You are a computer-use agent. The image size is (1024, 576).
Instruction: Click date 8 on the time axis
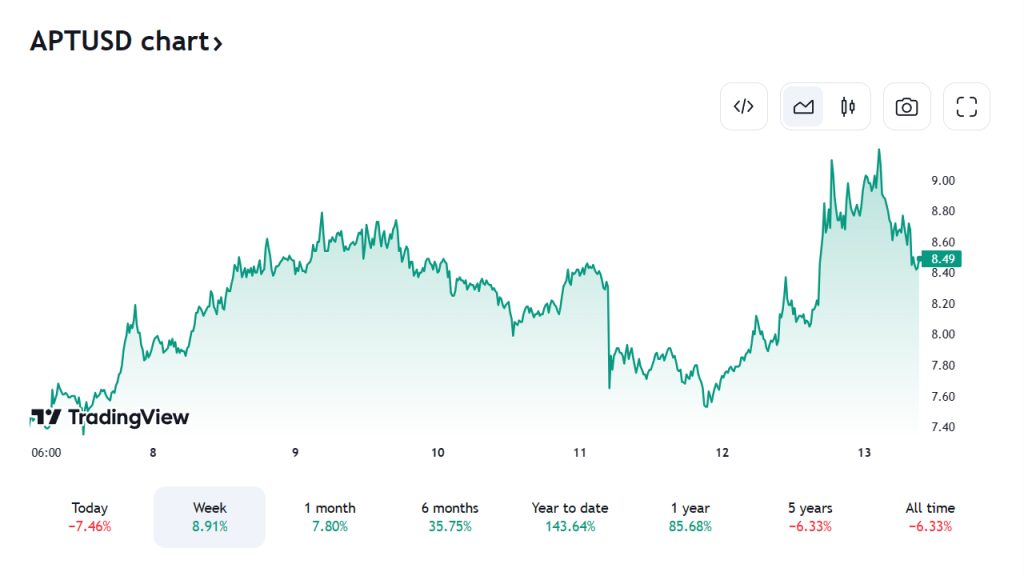click(x=153, y=453)
